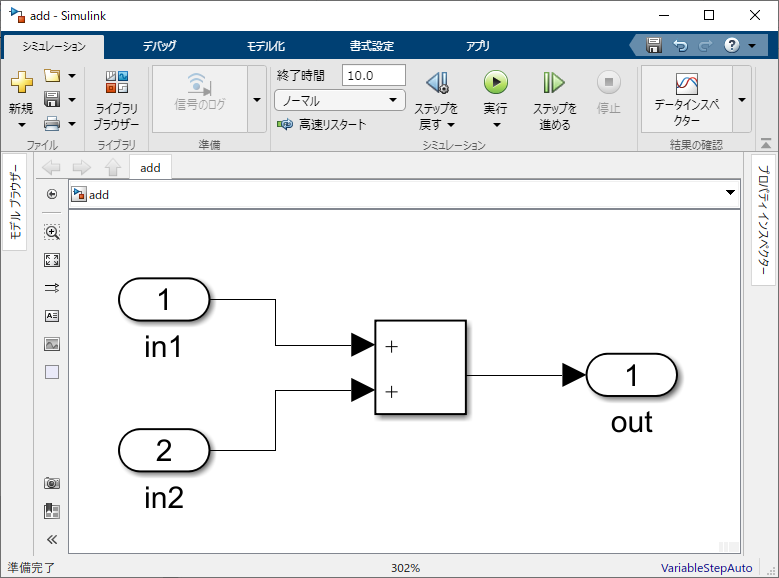Image resolution: width=779 pixels, height=578 pixels.
Task: Save the model with the floppy icon in ribbon
Action: pos(52,99)
